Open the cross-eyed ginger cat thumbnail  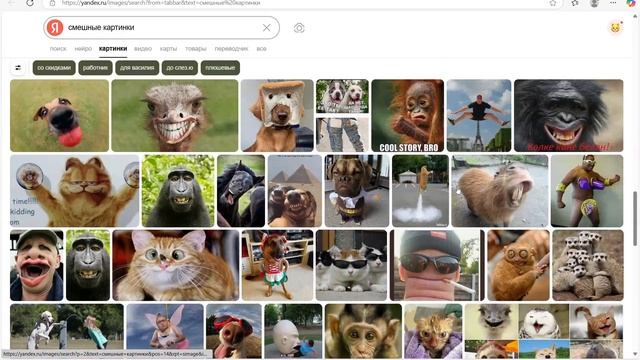point(176,265)
